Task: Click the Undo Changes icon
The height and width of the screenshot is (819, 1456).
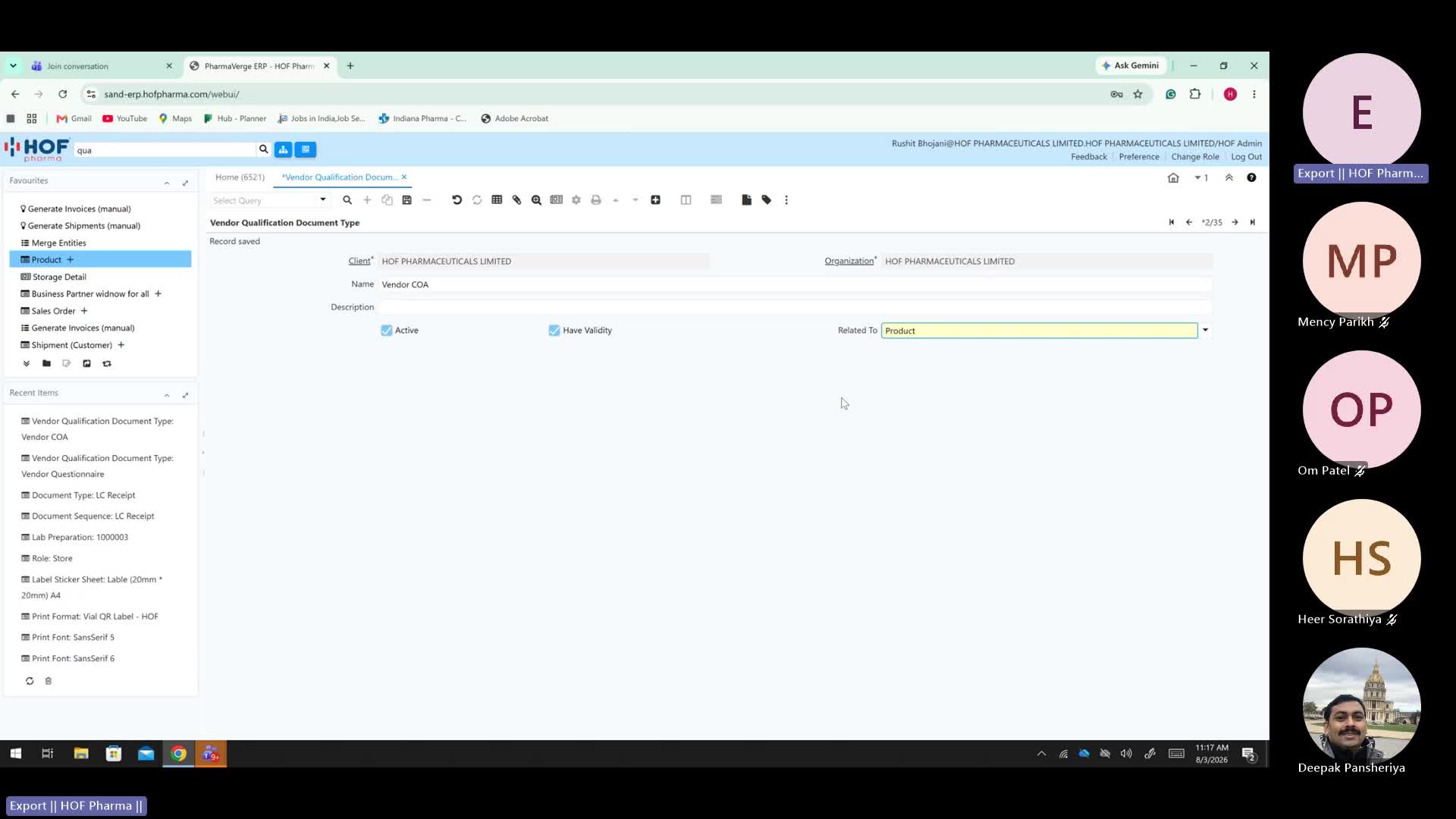Action: pos(457,200)
